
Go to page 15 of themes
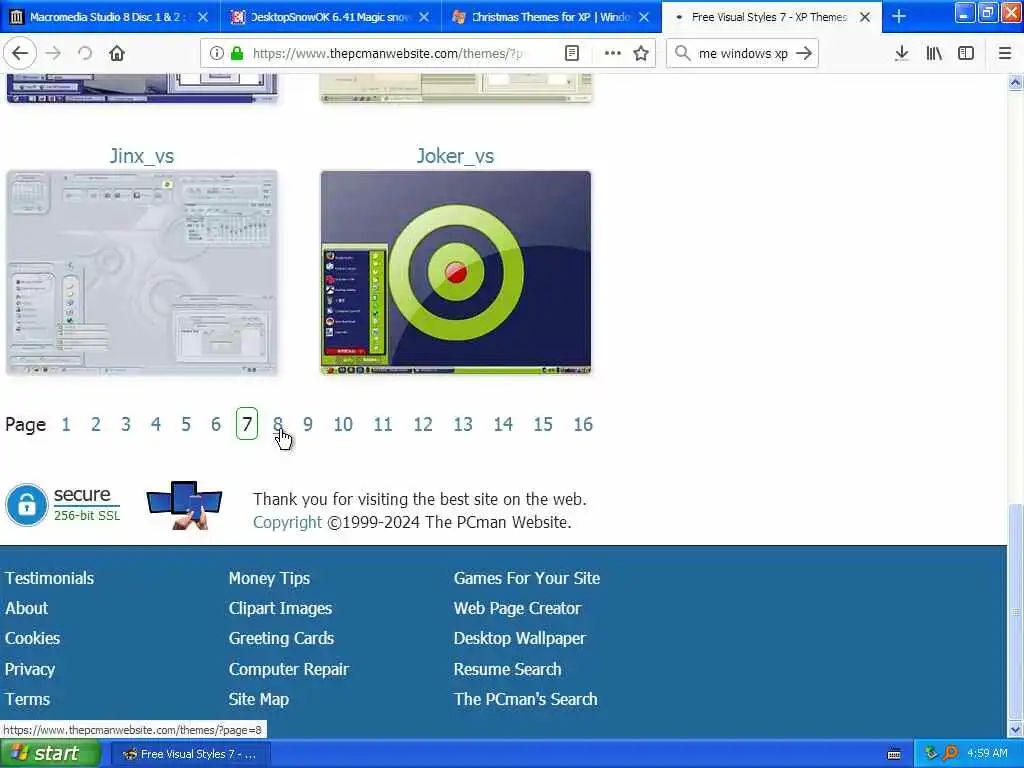[543, 424]
